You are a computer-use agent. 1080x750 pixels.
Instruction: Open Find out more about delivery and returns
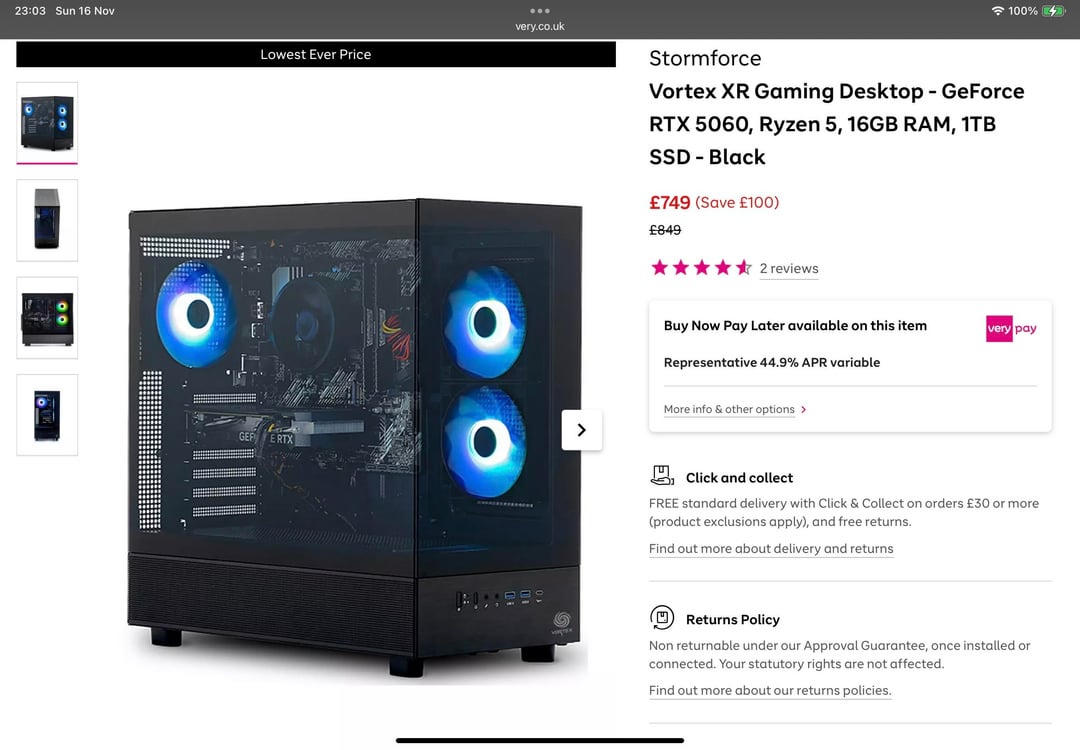[771, 549]
